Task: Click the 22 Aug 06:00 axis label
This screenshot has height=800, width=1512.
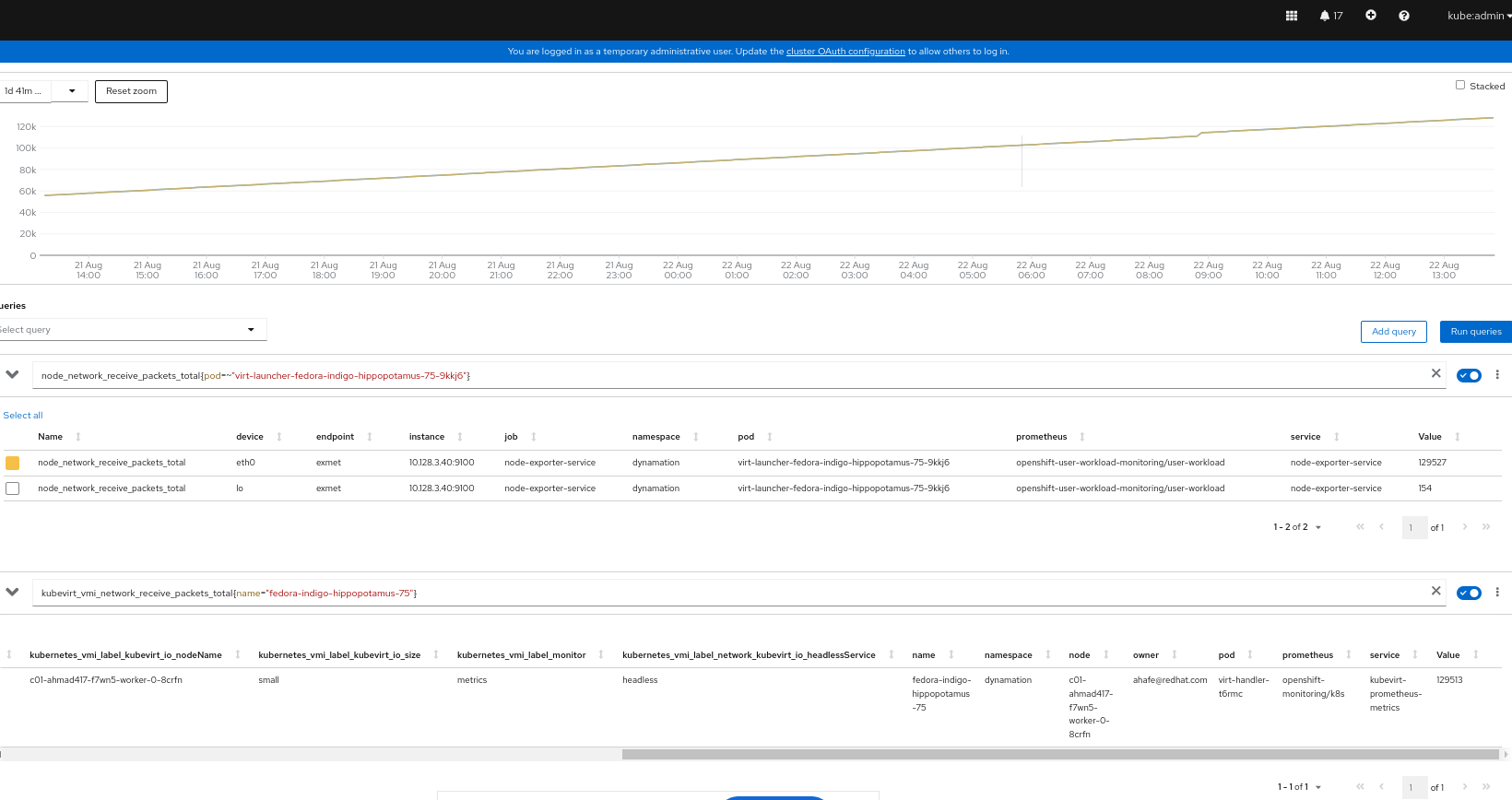Action: click(1032, 270)
